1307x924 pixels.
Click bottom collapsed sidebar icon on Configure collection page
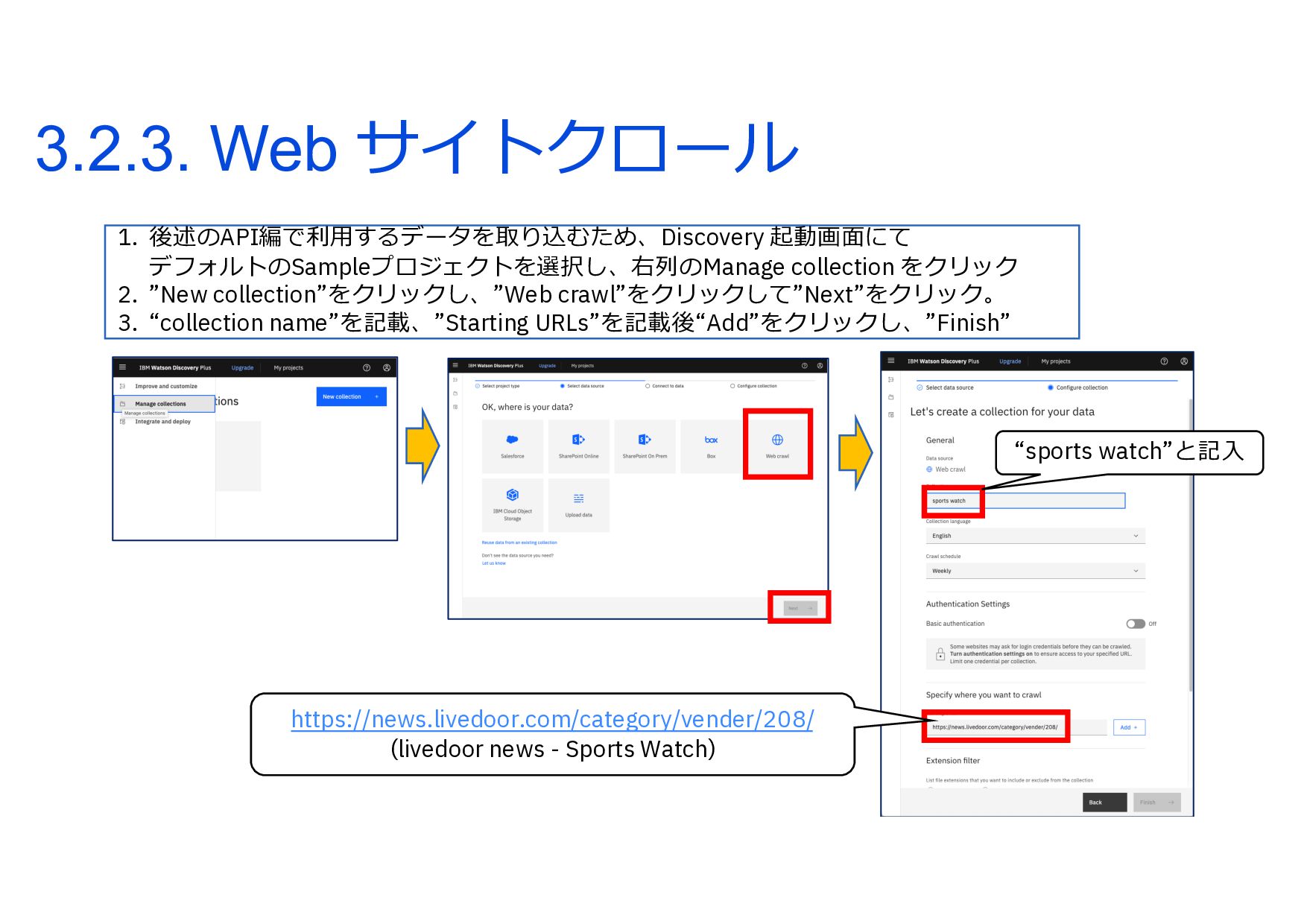(x=890, y=415)
